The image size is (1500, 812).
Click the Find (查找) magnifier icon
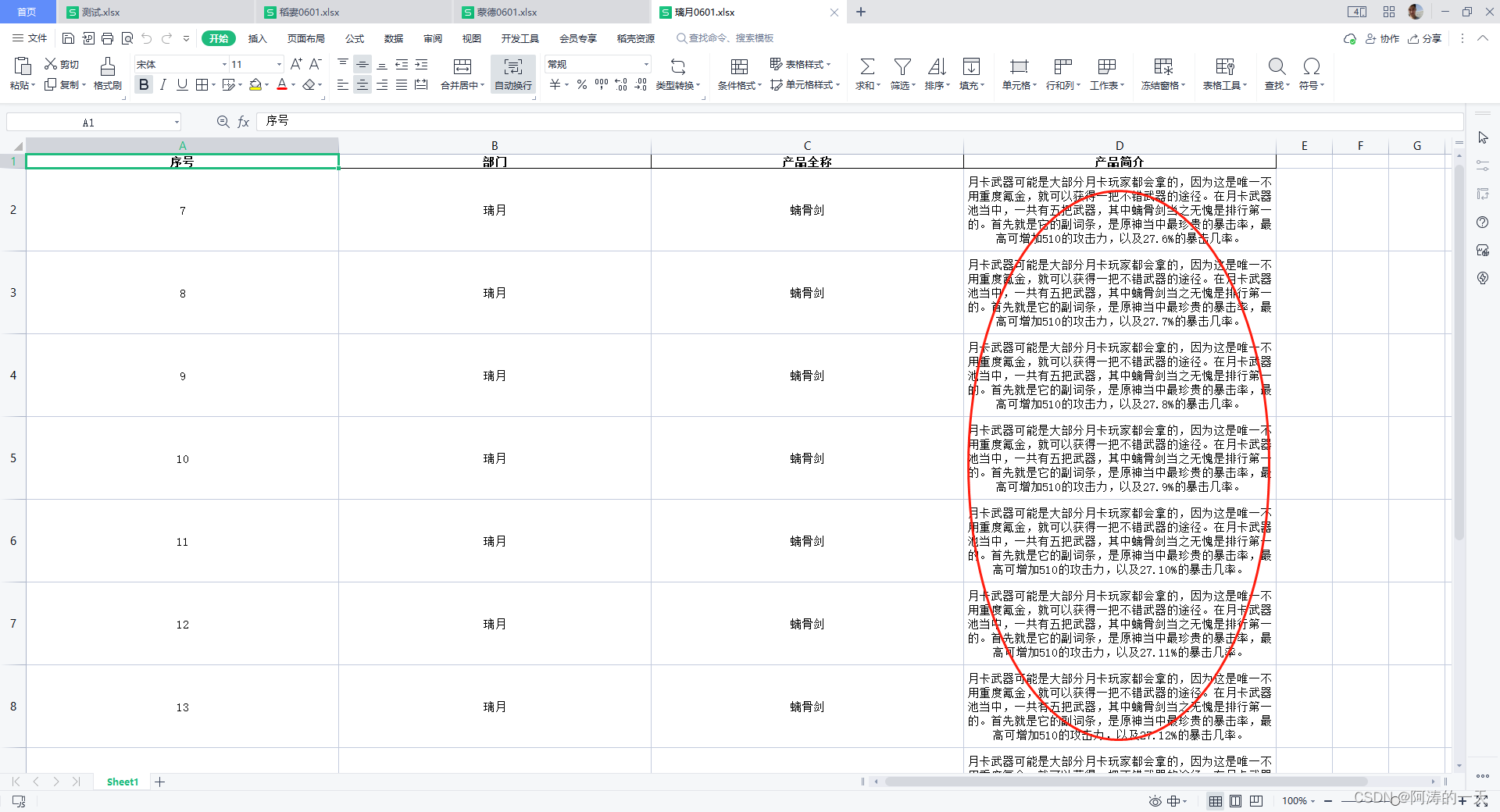(1277, 66)
